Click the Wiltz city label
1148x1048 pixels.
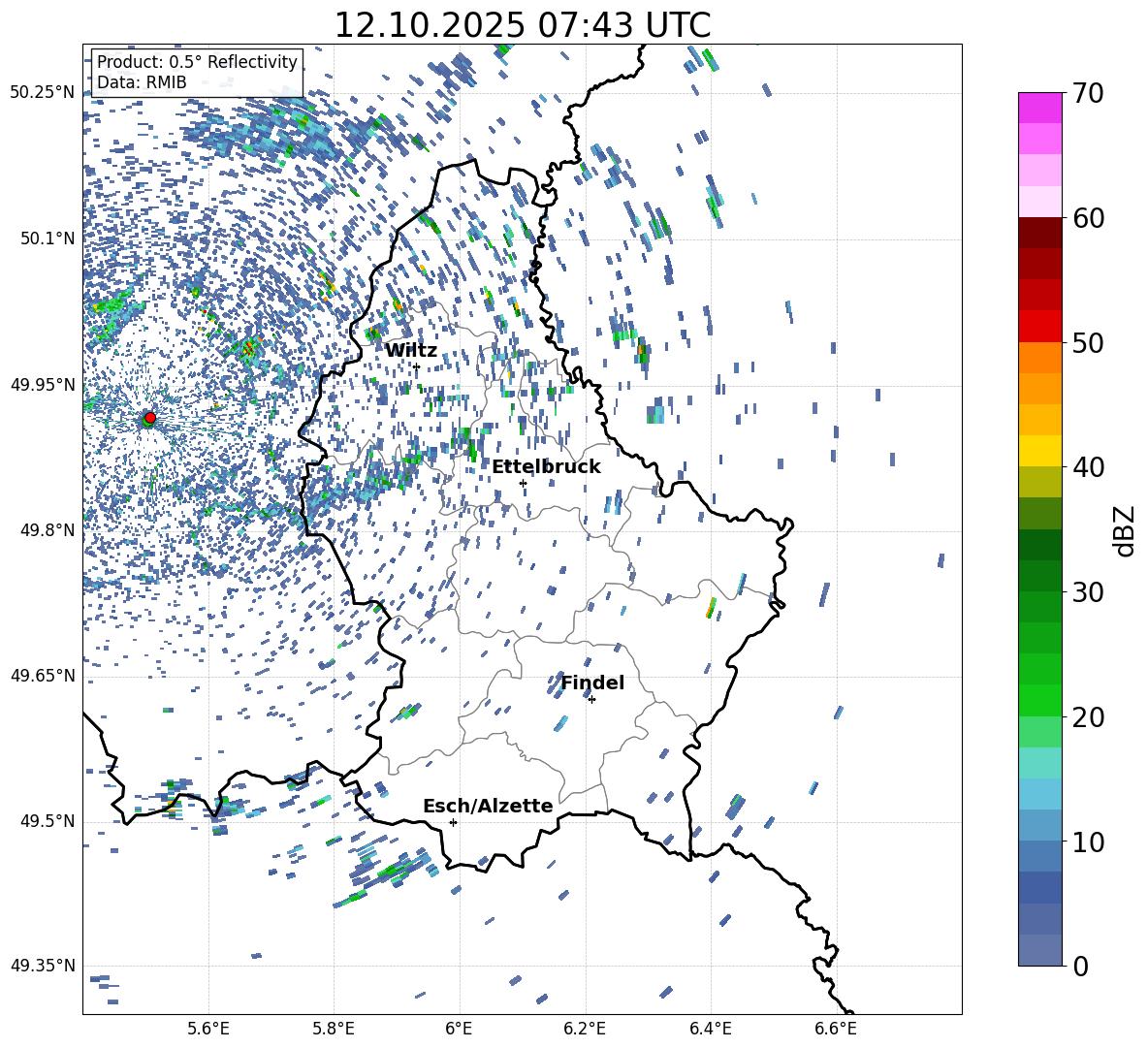point(411,350)
